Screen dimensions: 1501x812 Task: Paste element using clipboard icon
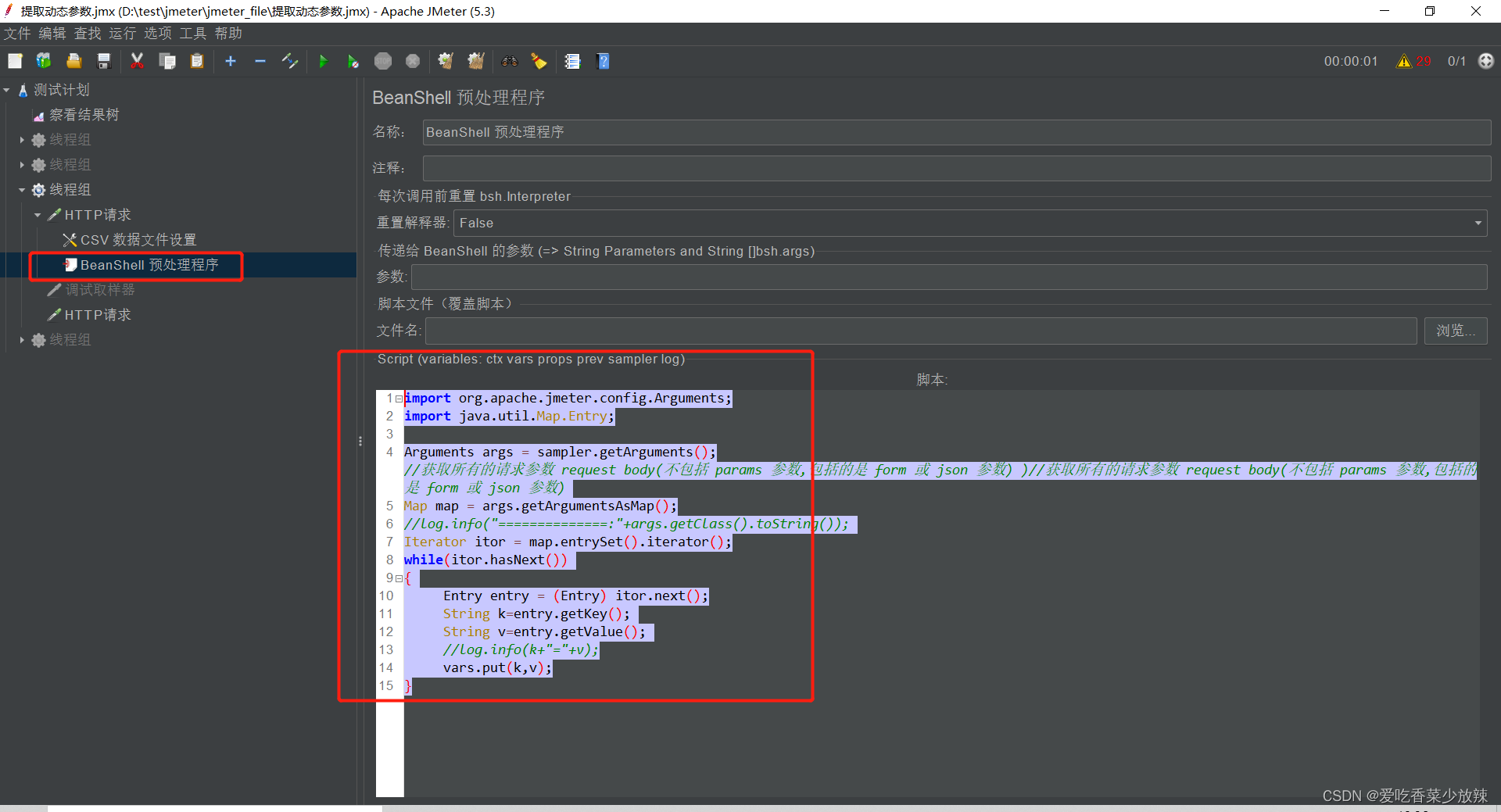pos(197,61)
